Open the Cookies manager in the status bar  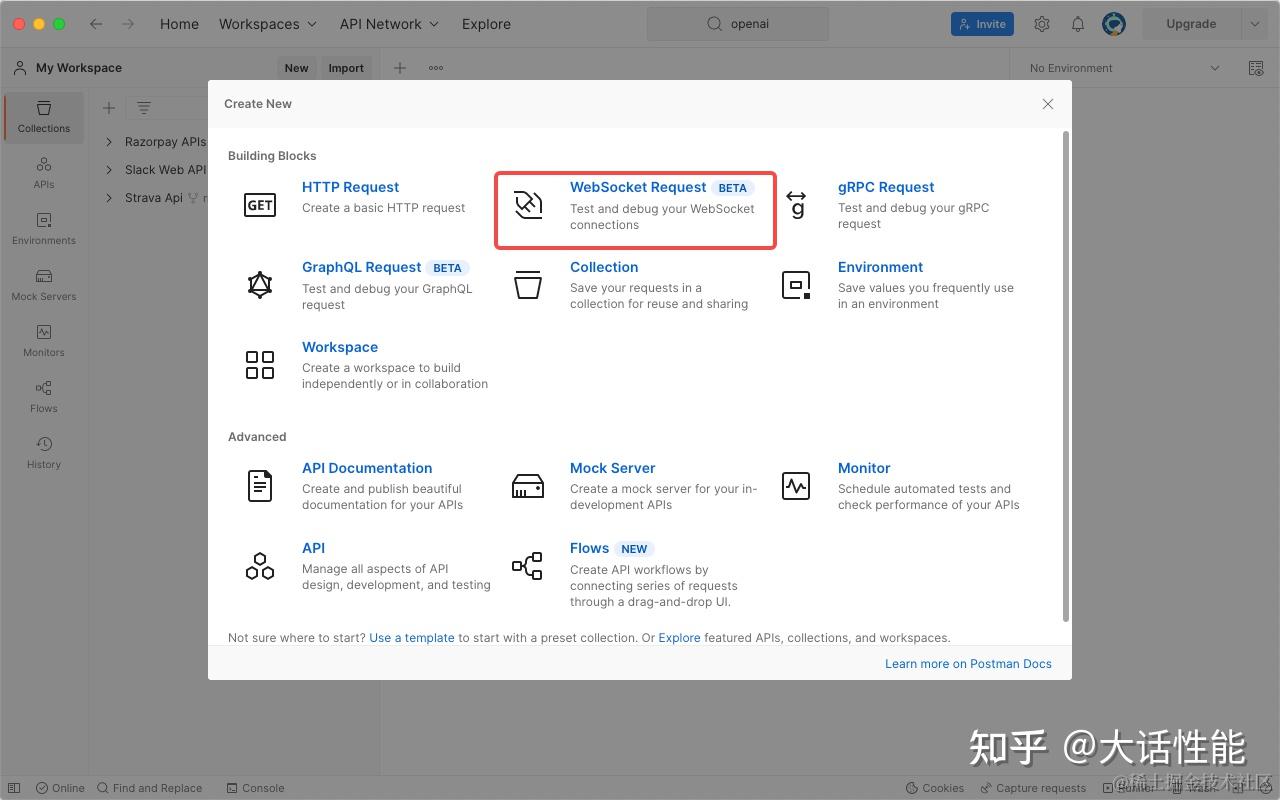935,787
